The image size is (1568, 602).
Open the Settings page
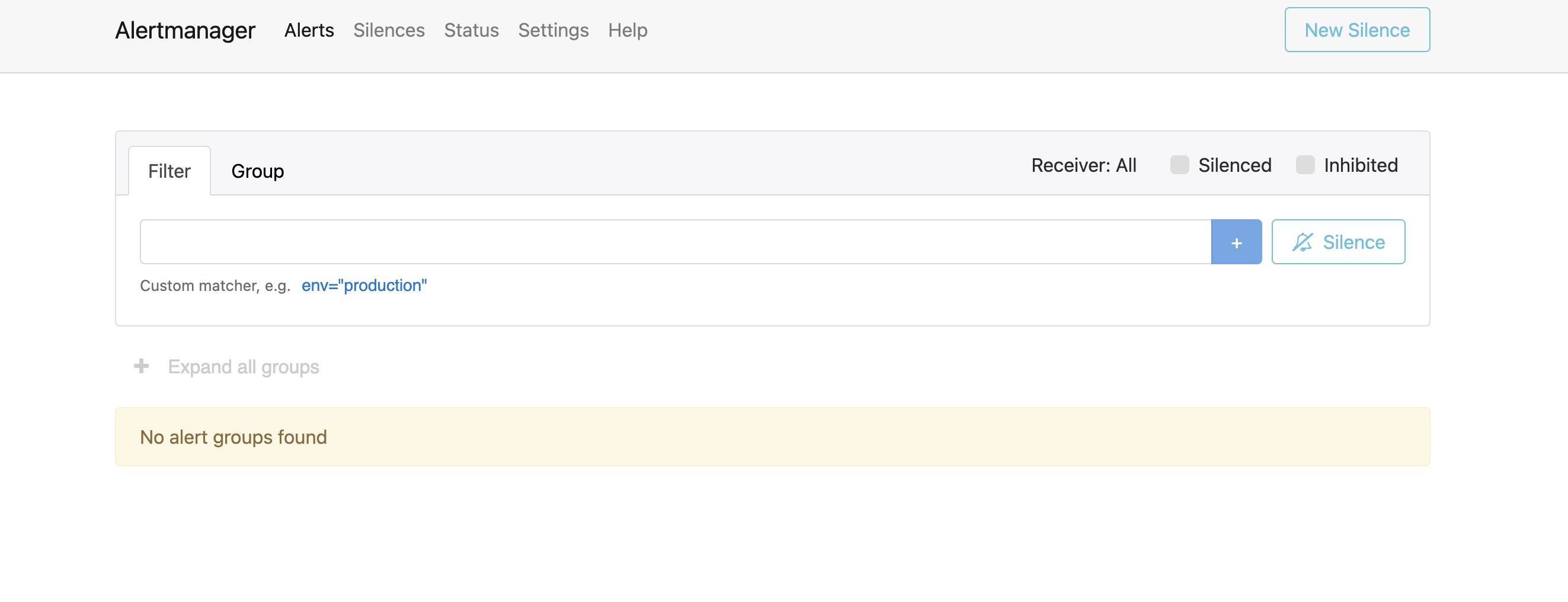pyautogui.click(x=553, y=30)
